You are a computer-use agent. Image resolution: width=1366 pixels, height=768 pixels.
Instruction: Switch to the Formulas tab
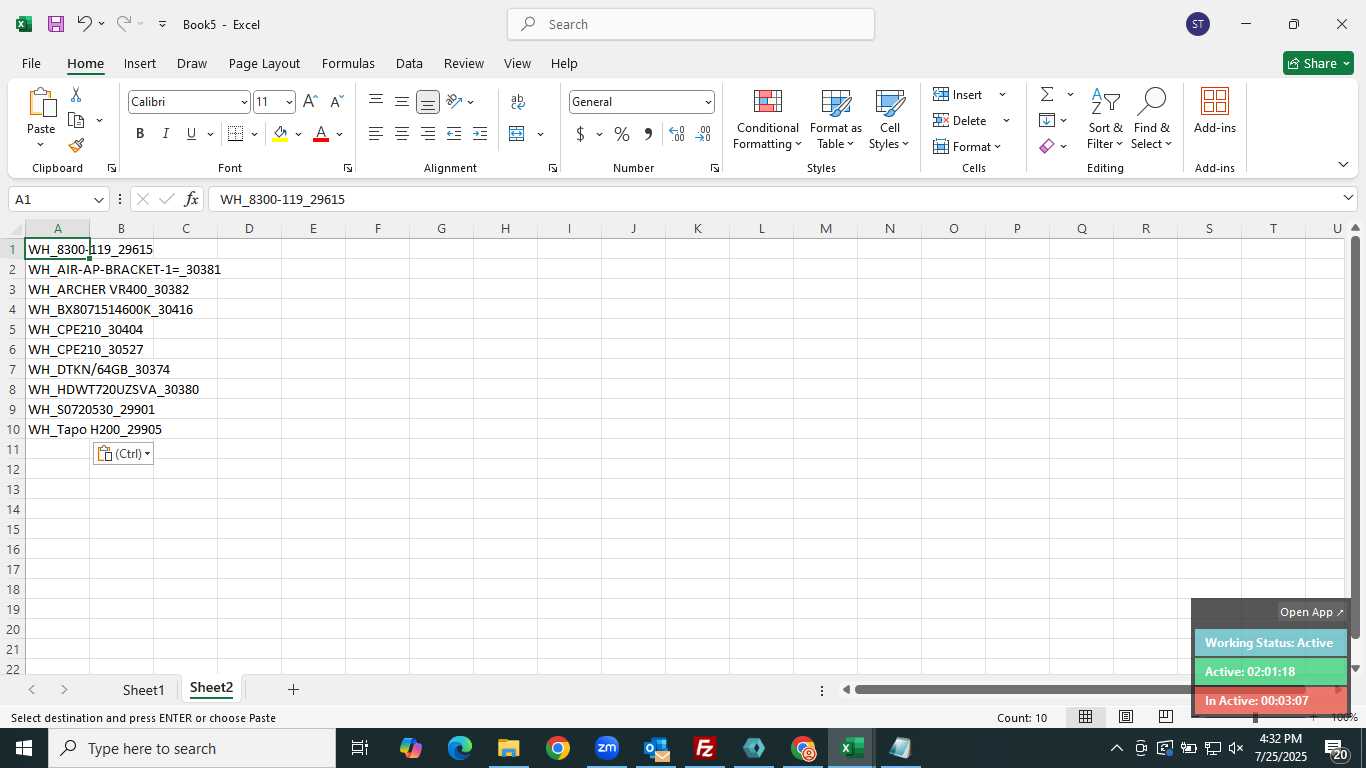(x=348, y=63)
